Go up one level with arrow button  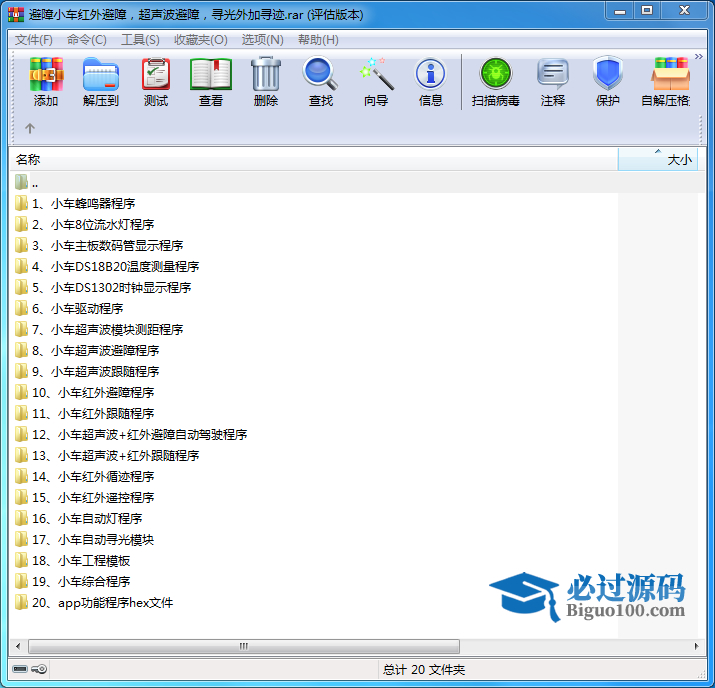(30, 128)
